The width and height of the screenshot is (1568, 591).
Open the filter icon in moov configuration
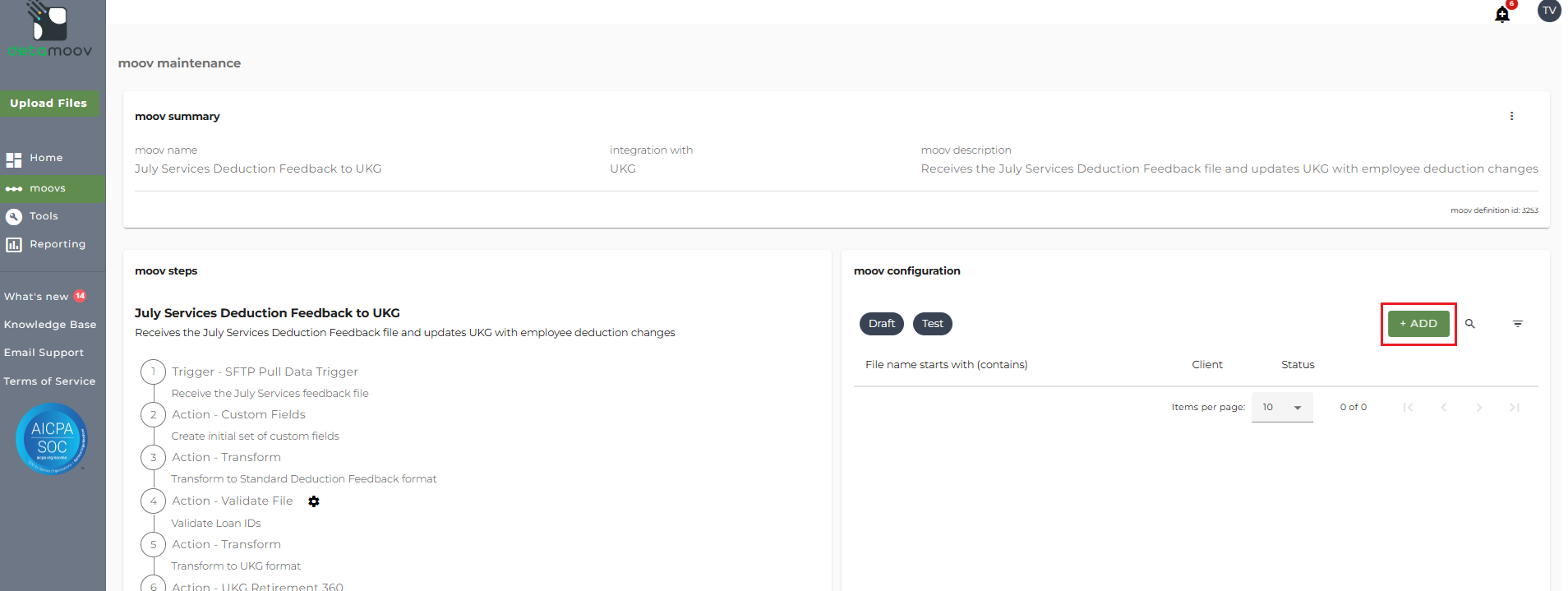click(1518, 324)
